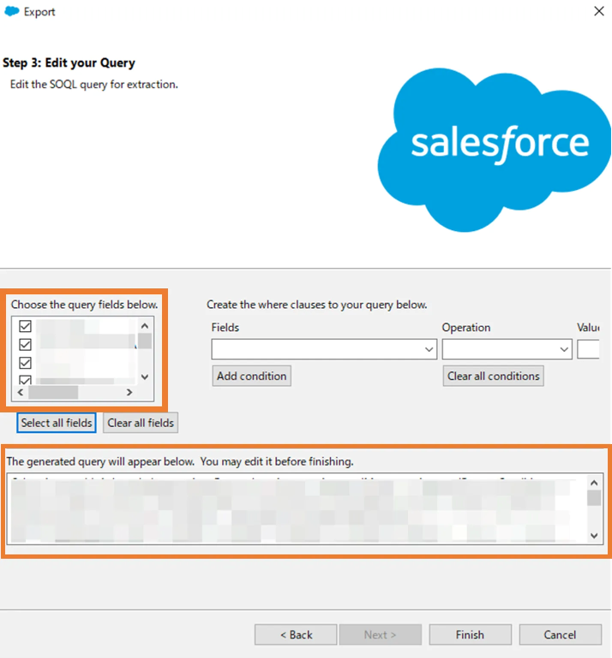
Task: Go to the previous step with Back
Action: [x=296, y=634]
